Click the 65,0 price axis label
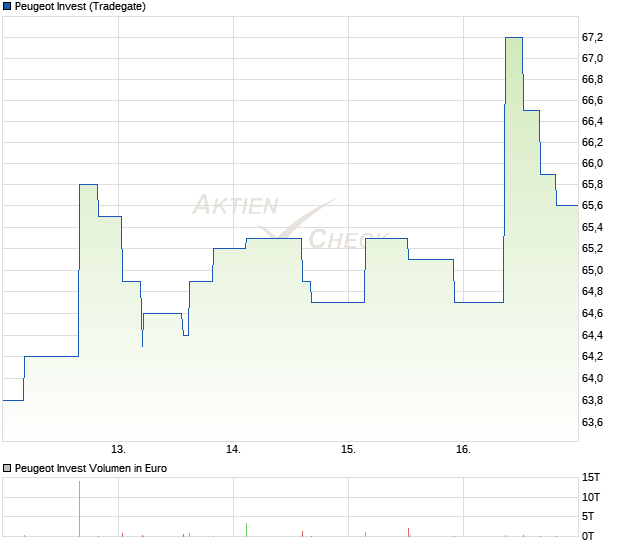 pyautogui.click(x=592, y=270)
